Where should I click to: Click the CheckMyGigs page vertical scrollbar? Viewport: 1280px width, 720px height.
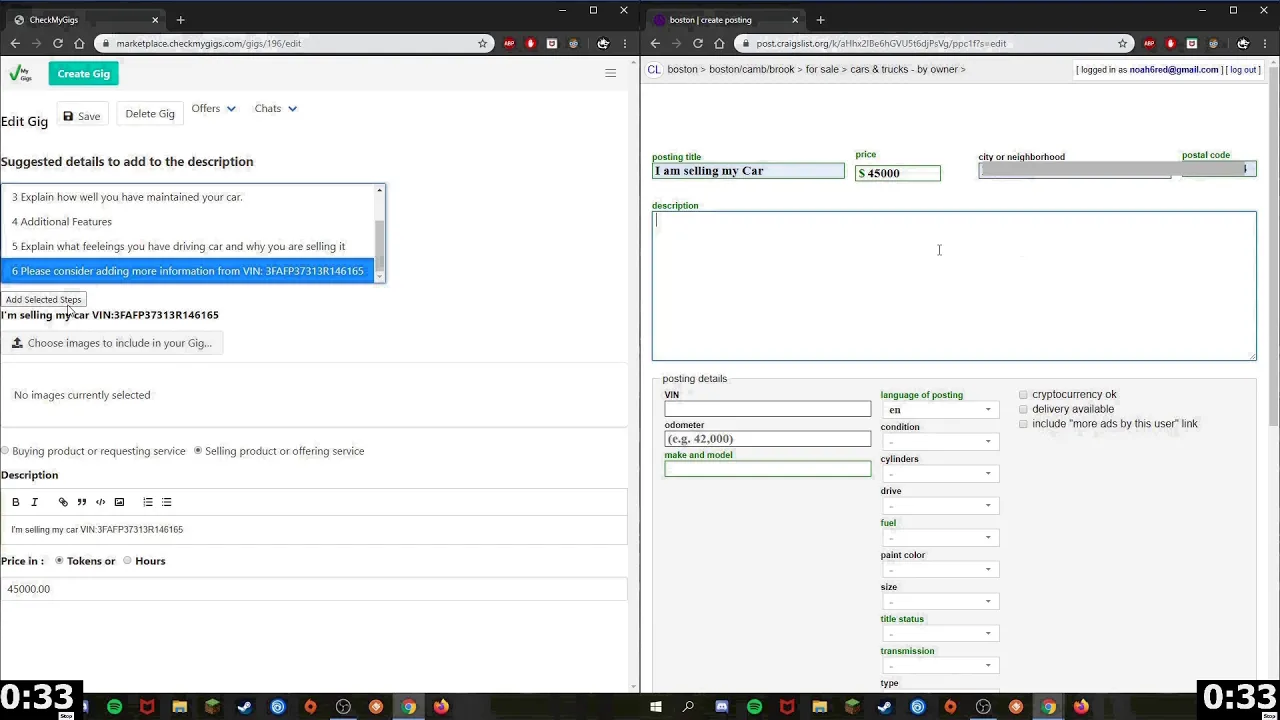point(634,375)
